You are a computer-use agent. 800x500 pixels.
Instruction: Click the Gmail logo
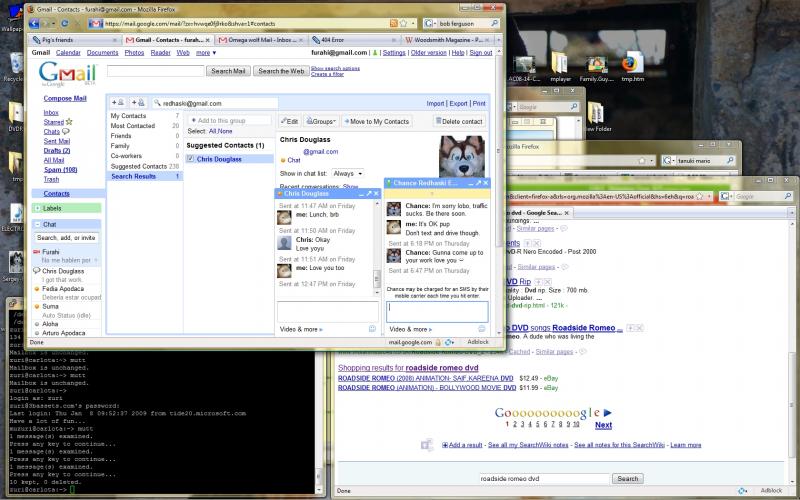pyautogui.click(x=62, y=74)
